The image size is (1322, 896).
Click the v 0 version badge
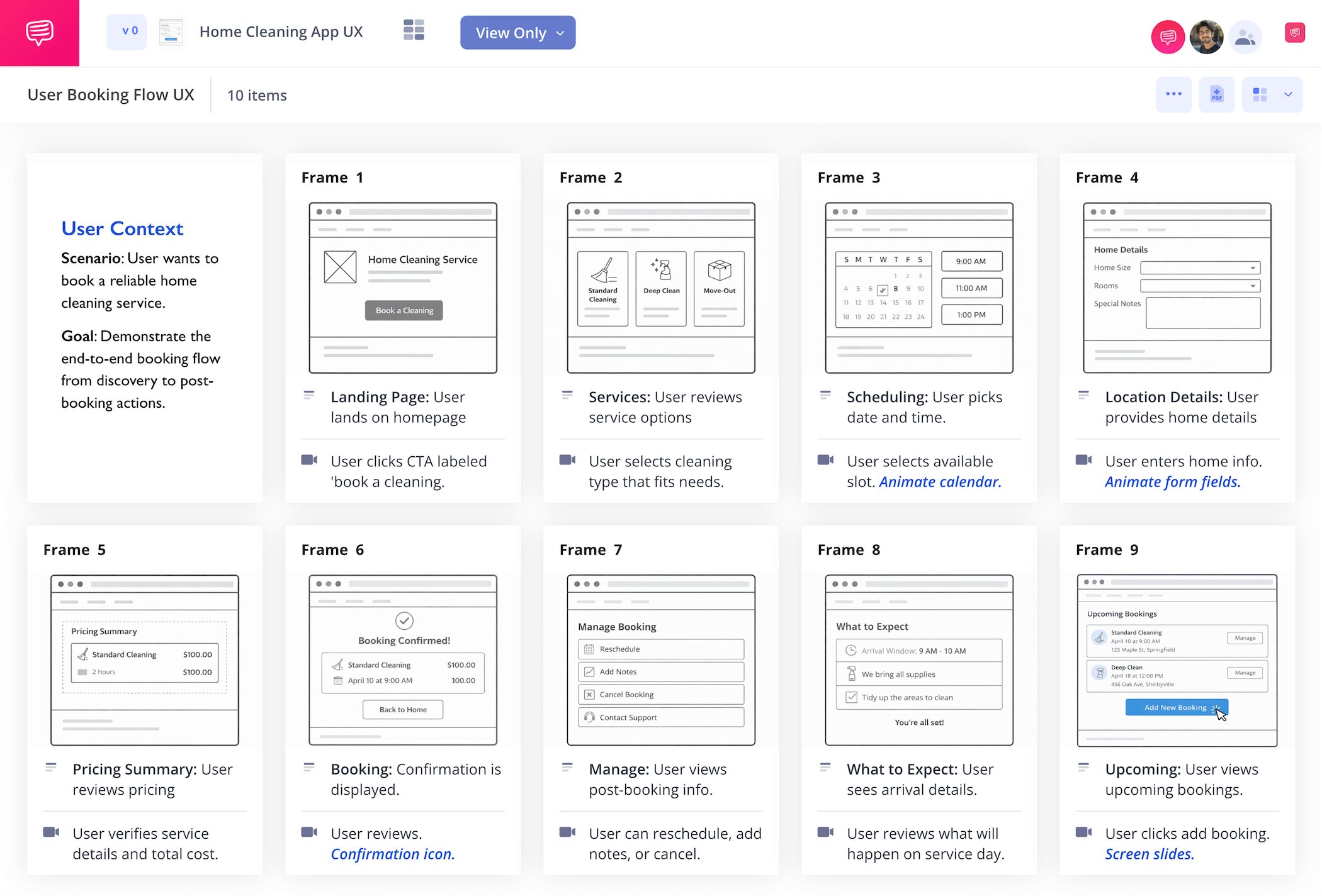[x=127, y=31]
